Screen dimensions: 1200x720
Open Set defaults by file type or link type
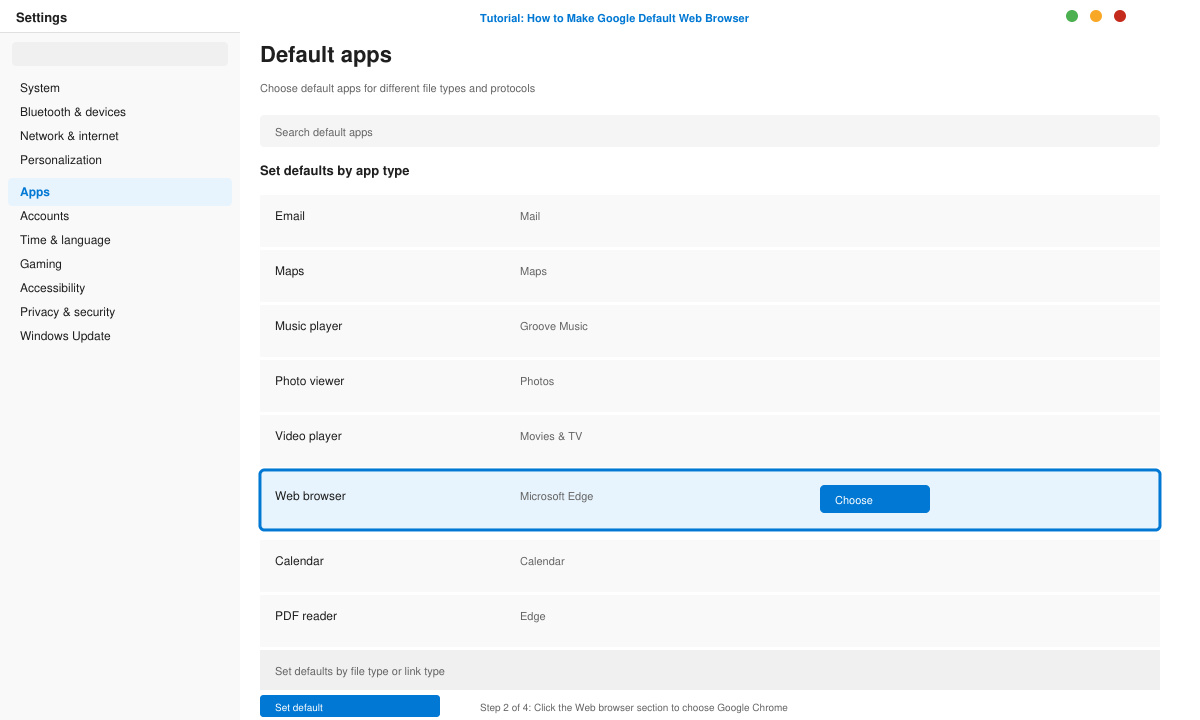[710, 670]
